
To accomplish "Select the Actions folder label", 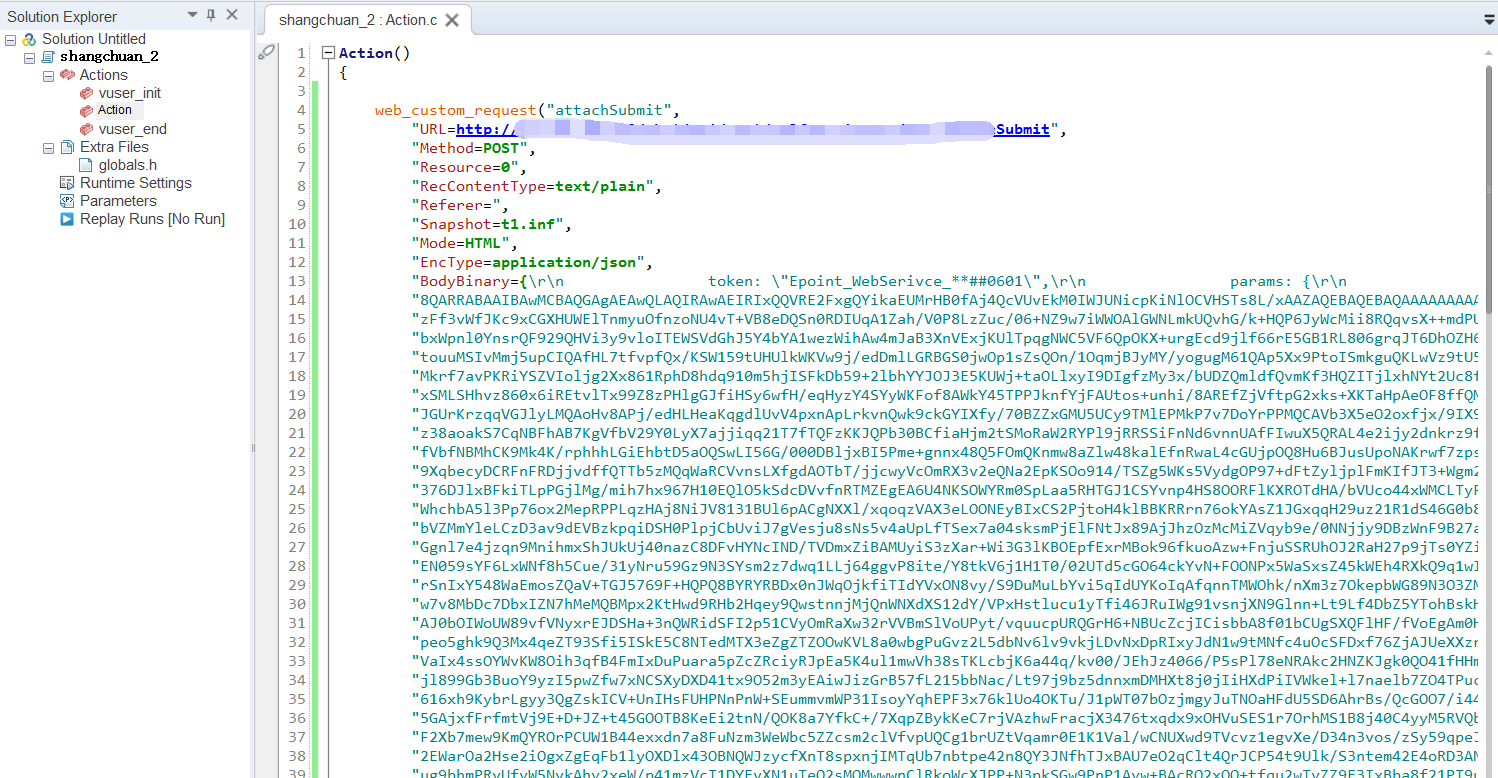I will pyautogui.click(x=104, y=75).
